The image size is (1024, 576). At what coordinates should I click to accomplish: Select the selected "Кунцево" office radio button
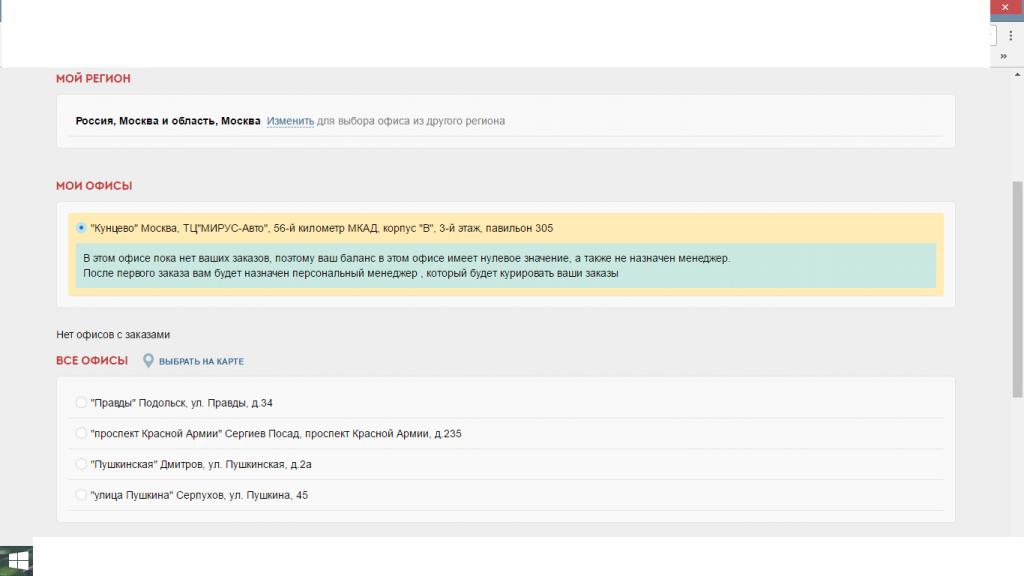pos(81,228)
